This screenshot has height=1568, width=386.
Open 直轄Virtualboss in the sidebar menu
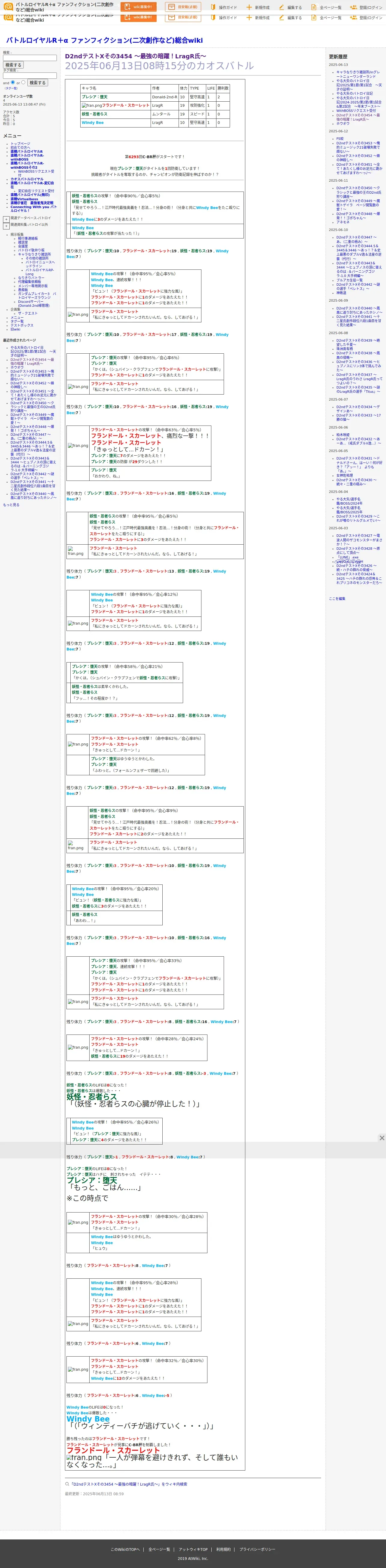coord(24,199)
